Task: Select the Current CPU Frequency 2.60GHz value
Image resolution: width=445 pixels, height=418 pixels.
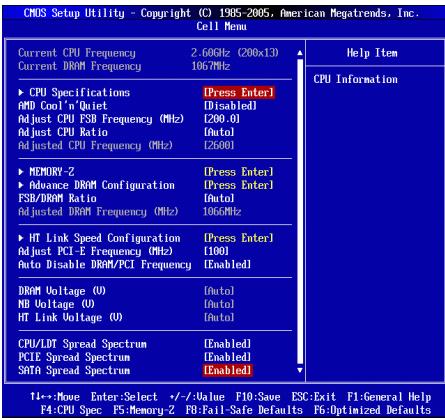Action: [x=235, y=53]
